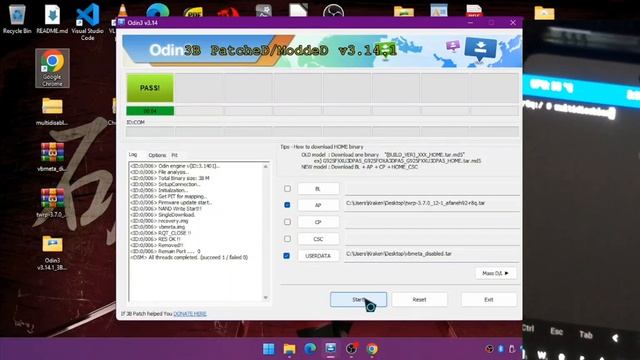Viewport: 640px width, 360px height.
Task: Expand the Mass D/L dropdown button
Action: (496, 273)
